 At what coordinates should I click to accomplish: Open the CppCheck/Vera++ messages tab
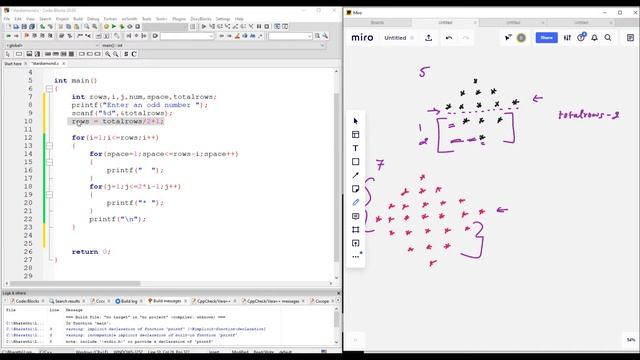click(273, 301)
